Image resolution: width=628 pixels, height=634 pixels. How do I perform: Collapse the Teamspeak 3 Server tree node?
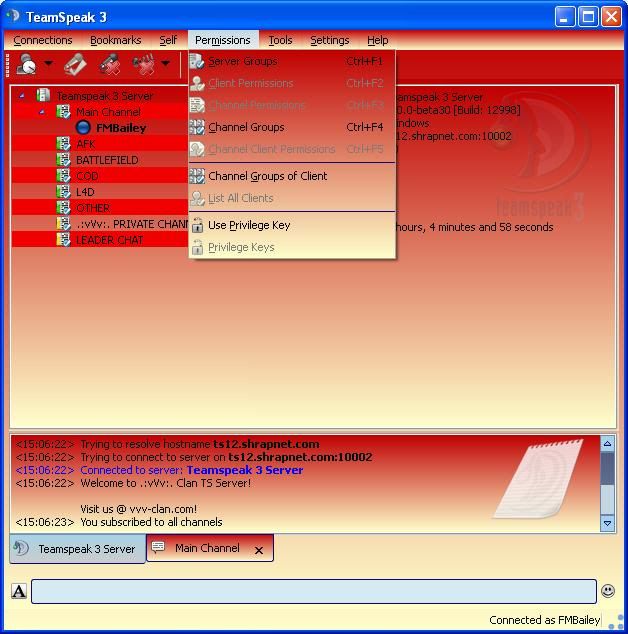pyautogui.click(x=22, y=96)
